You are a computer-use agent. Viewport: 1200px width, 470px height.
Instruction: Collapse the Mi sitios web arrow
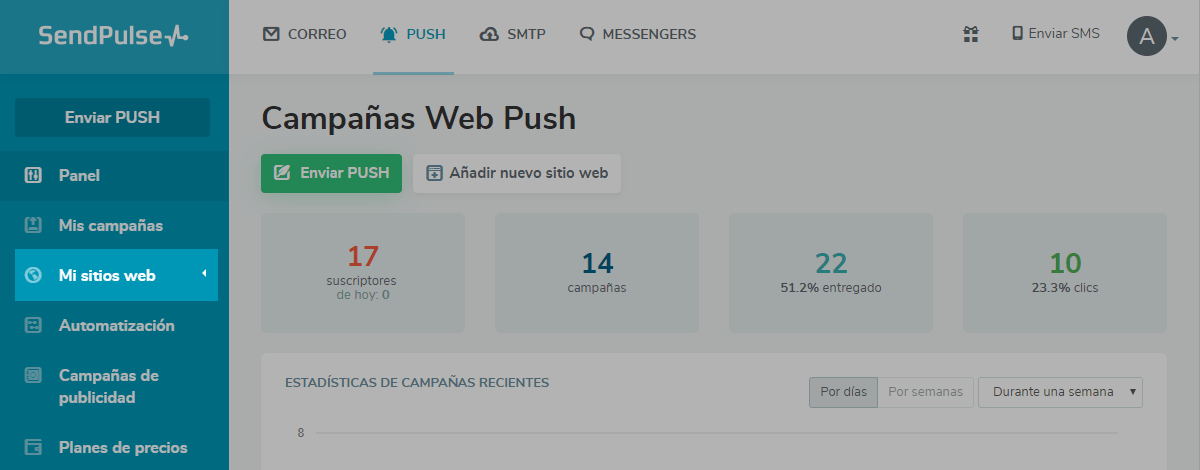(x=204, y=274)
